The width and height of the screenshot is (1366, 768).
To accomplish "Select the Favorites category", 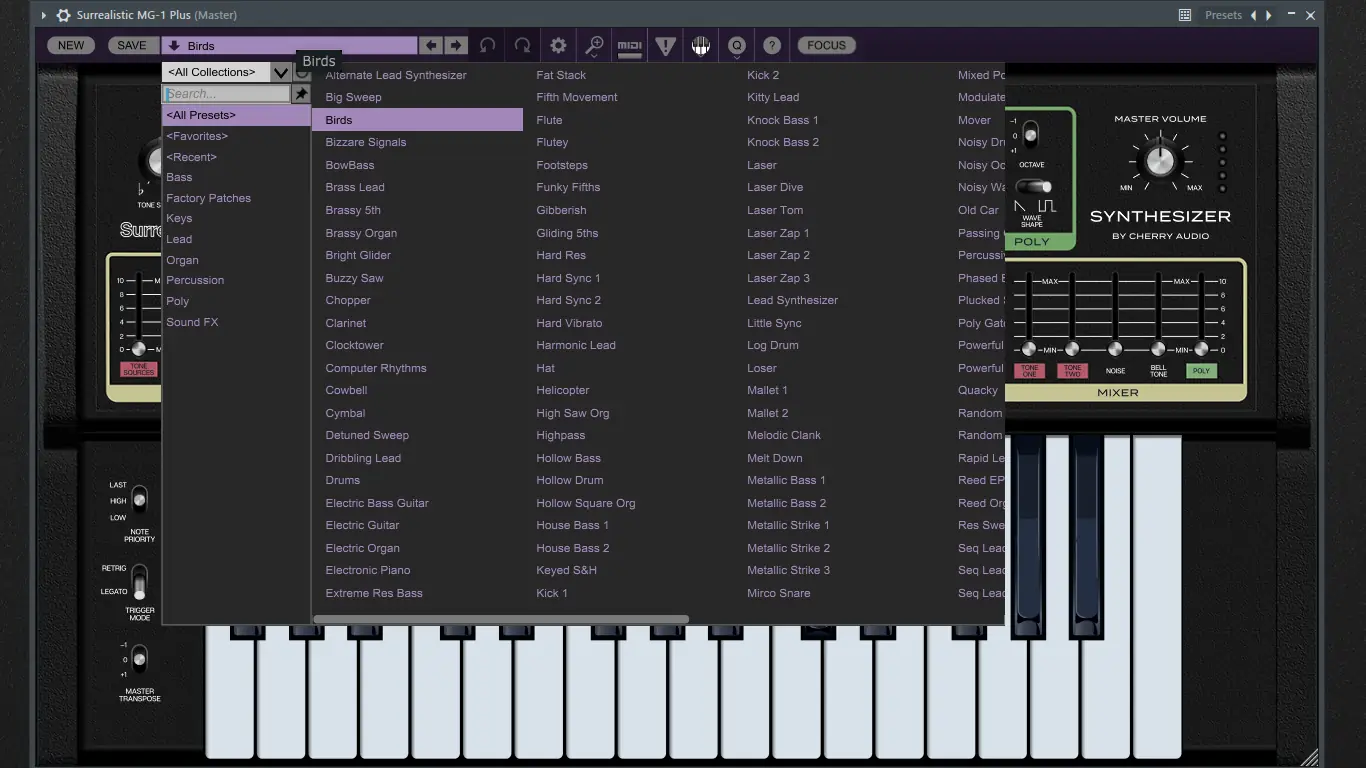I will (x=236, y=136).
